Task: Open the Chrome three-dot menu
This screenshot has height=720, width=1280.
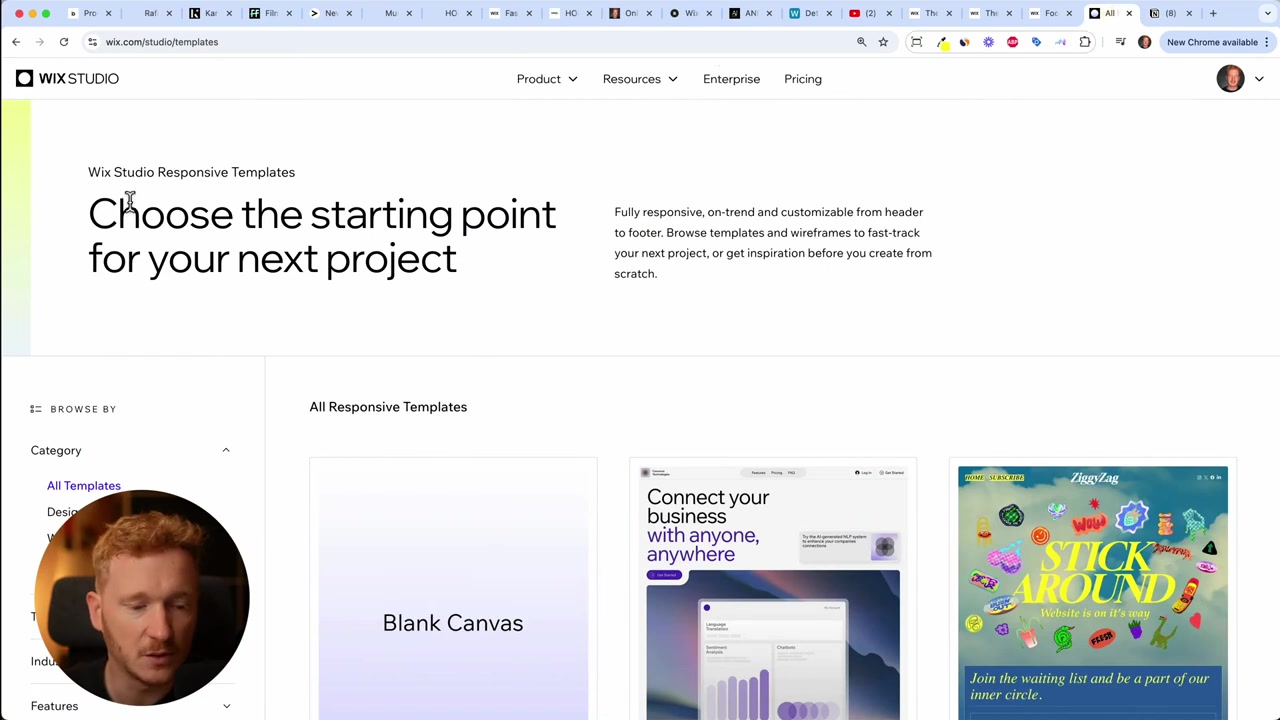Action: 1267,42
